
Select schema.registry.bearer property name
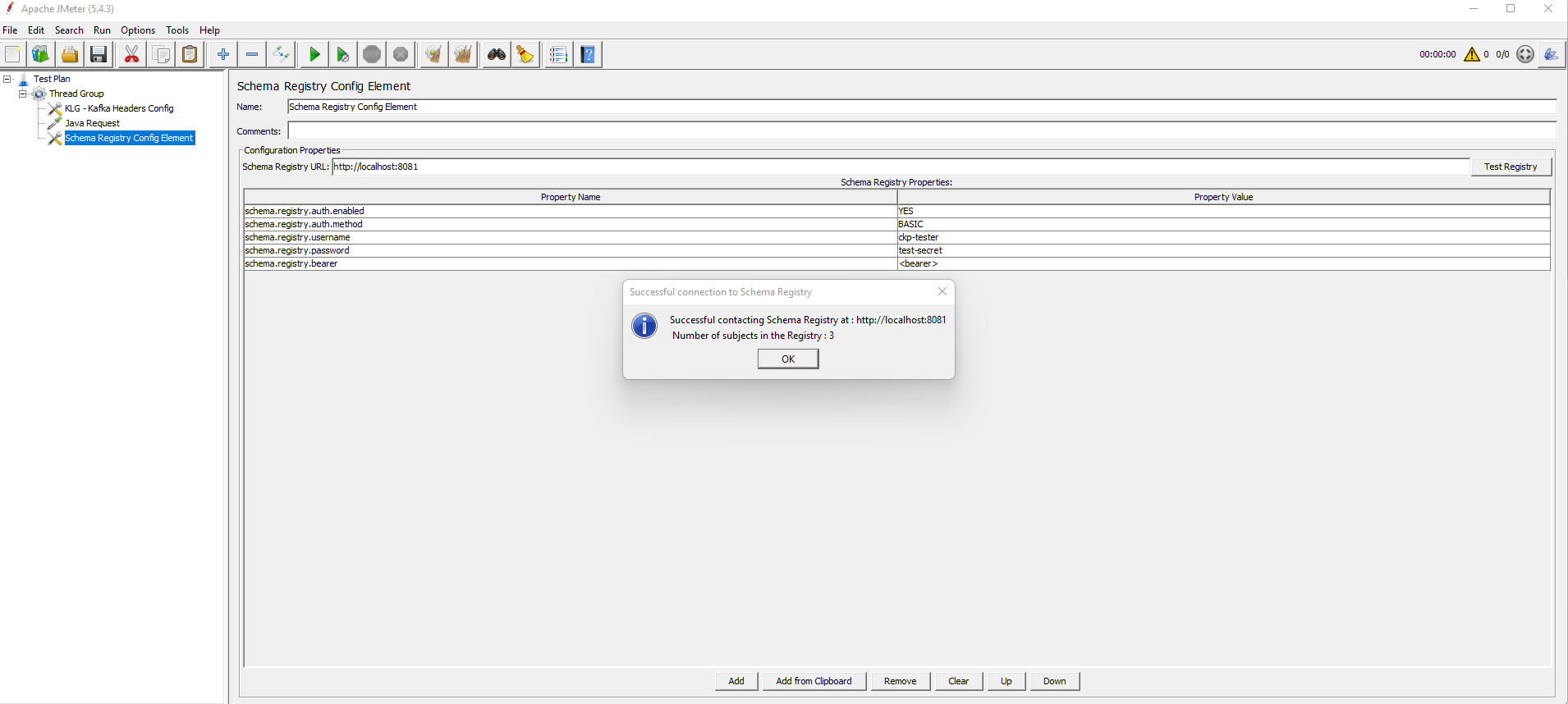571,263
